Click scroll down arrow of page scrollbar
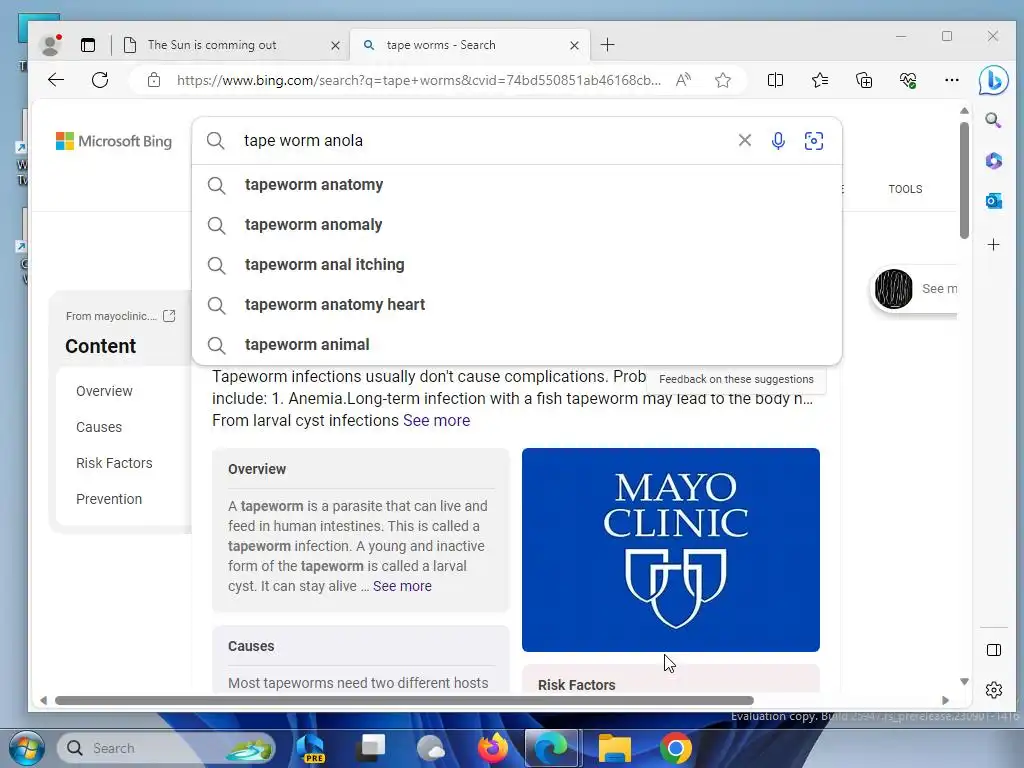The height and width of the screenshot is (768, 1024). [x=964, y=682]
